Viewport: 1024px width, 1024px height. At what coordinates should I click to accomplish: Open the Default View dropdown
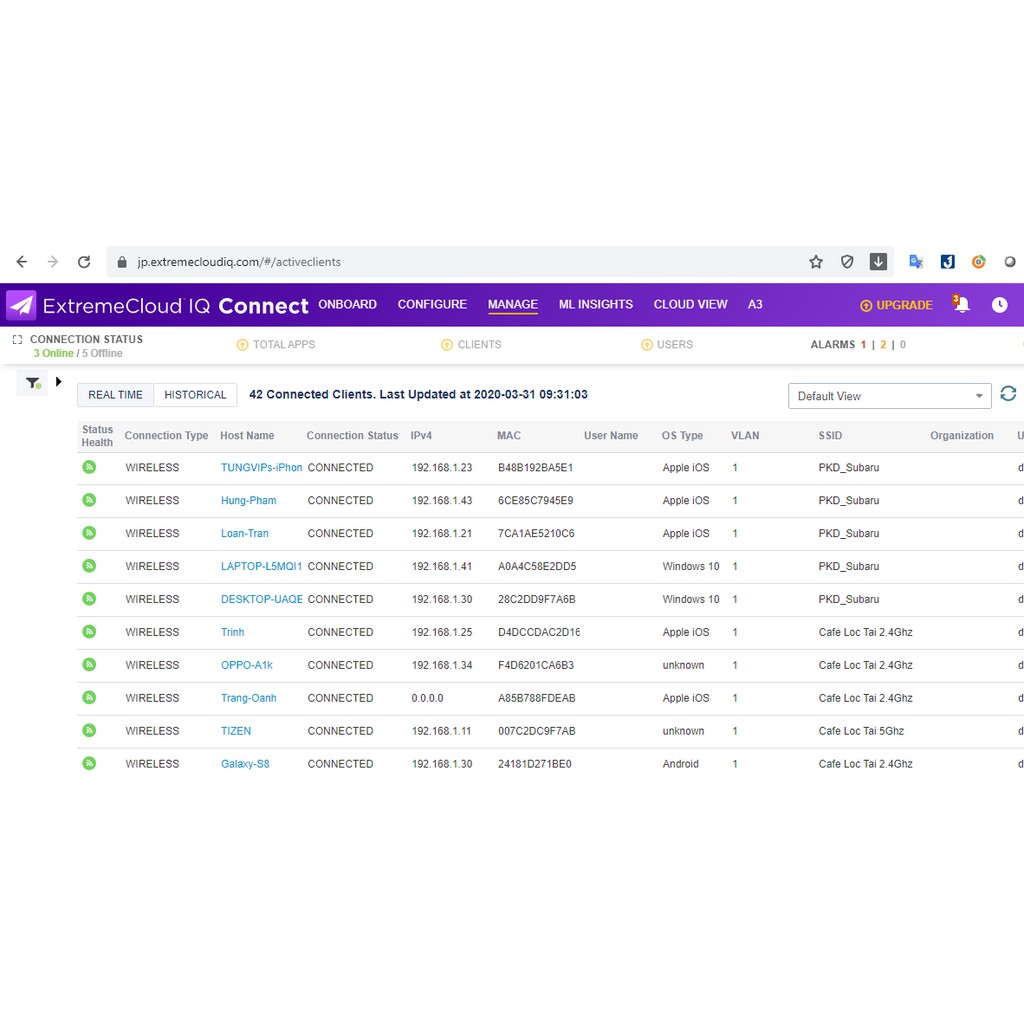(889, 396)
